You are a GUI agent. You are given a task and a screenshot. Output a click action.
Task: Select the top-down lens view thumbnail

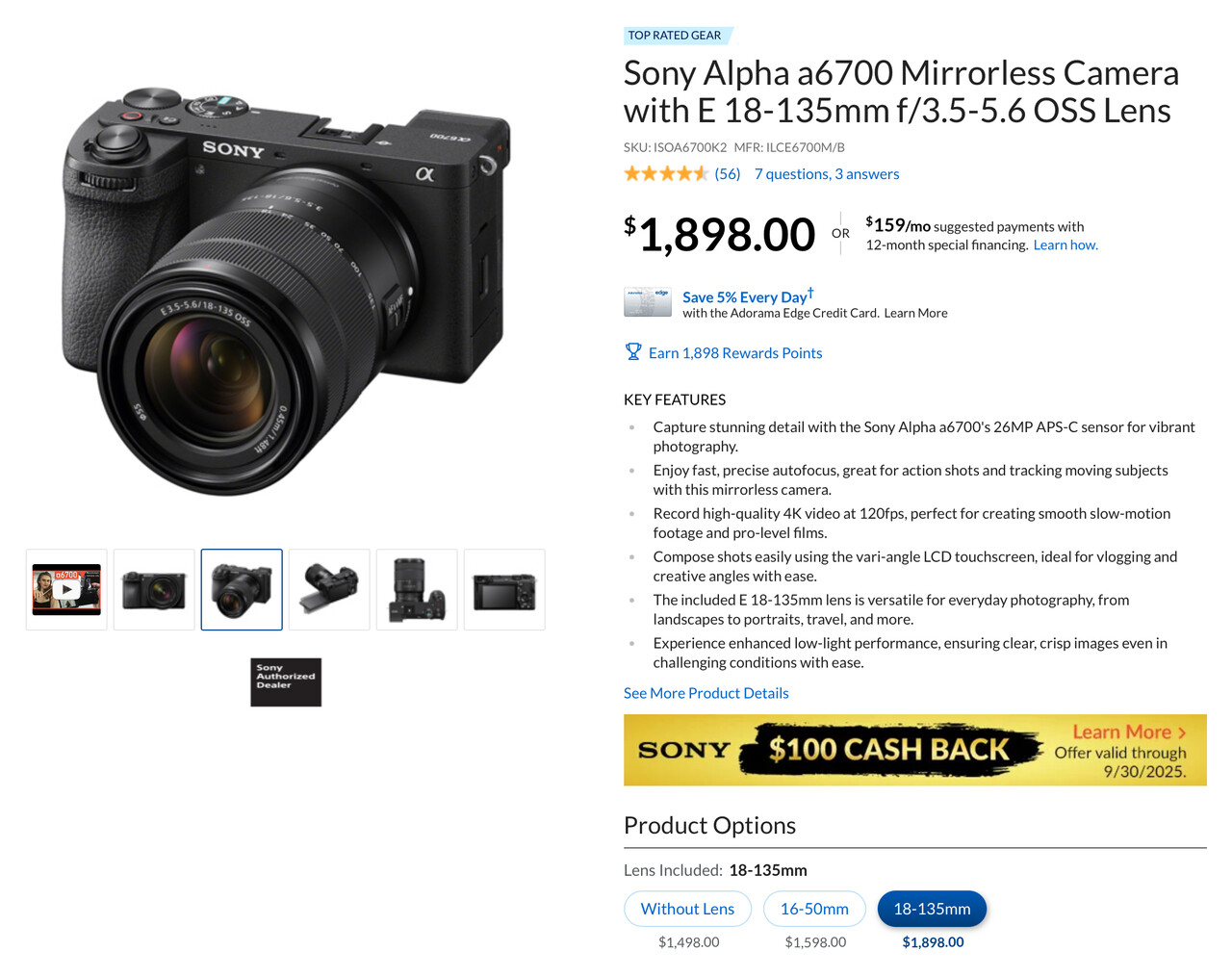(417, 590)
